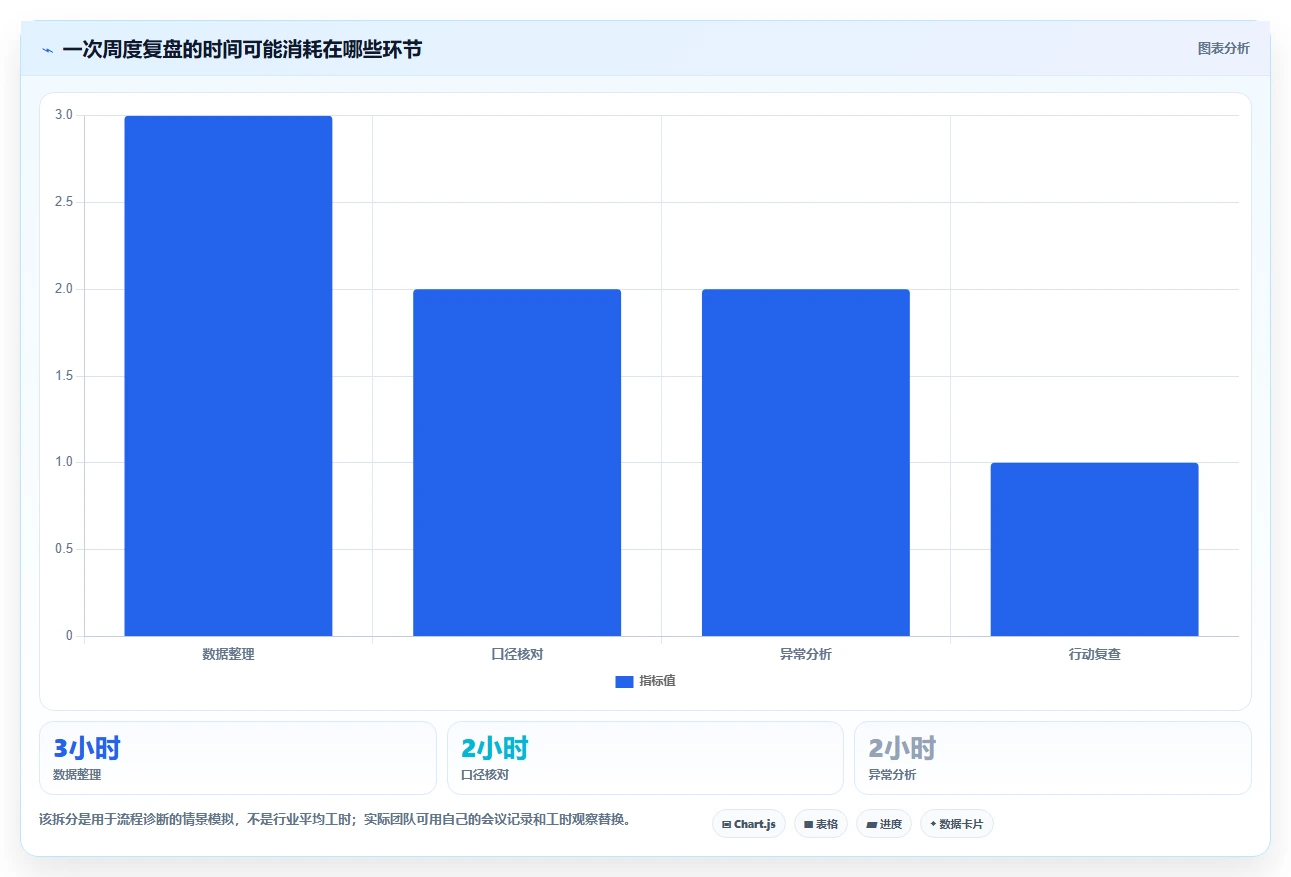Click the 图表分析 label in header
The height and width of the screenshot is (877, 1291).
point(1223,48)
